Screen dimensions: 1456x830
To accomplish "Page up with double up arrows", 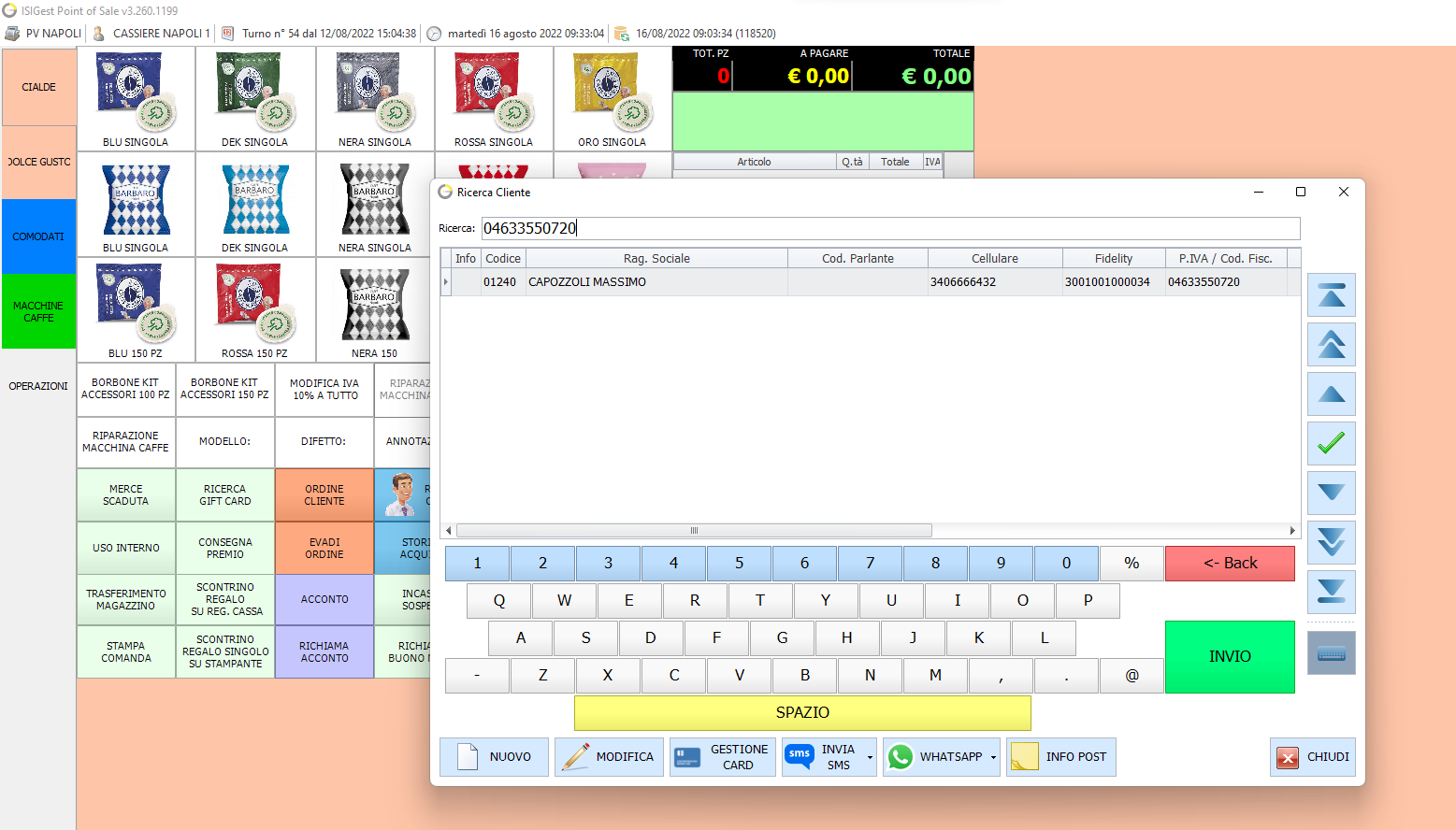I will [x=1331, y=345].
